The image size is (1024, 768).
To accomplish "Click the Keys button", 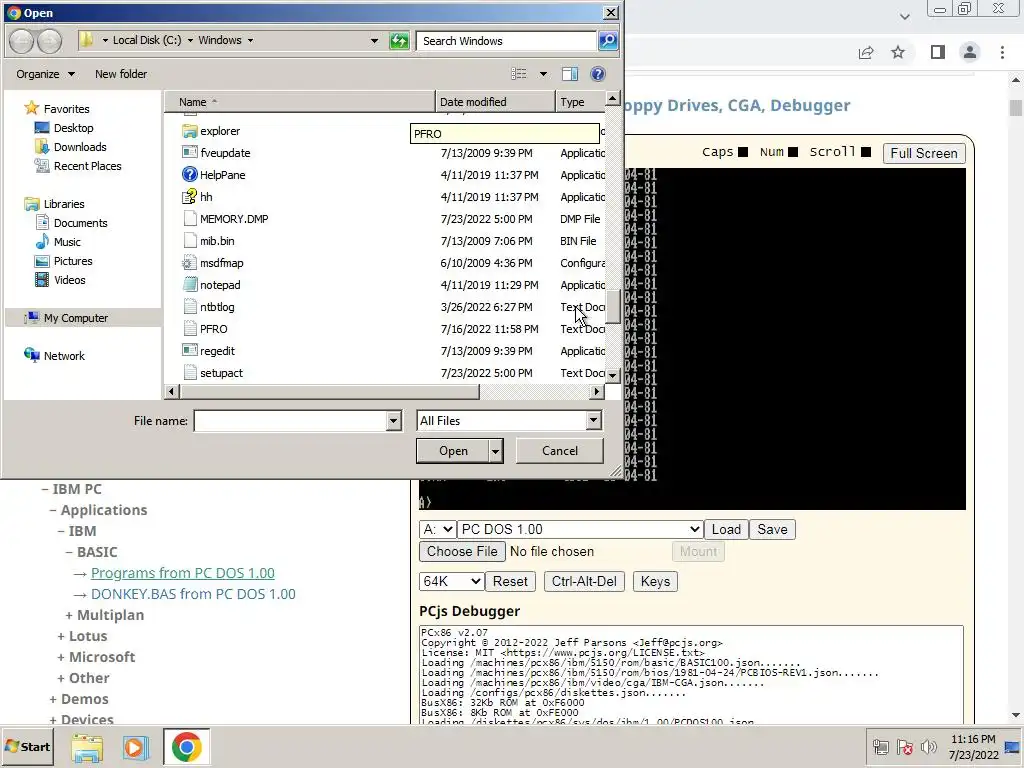I will point(655,581).
